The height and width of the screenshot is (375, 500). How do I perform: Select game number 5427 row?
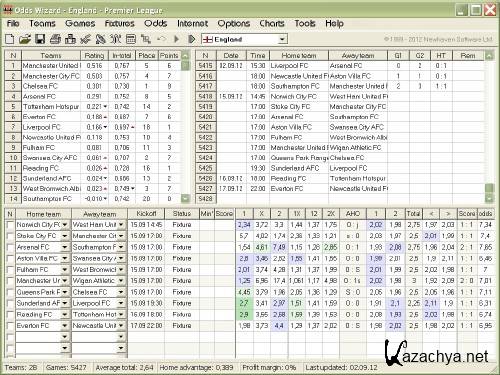(x=340, y=189)
